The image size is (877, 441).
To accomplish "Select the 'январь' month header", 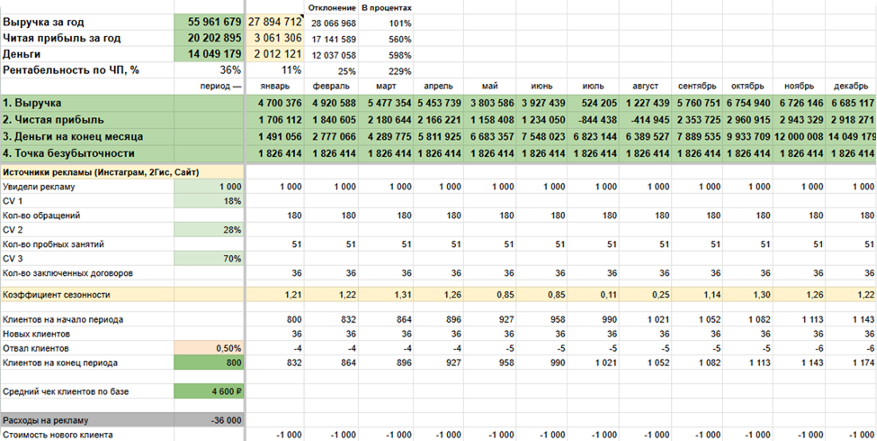I will [273, 86].
